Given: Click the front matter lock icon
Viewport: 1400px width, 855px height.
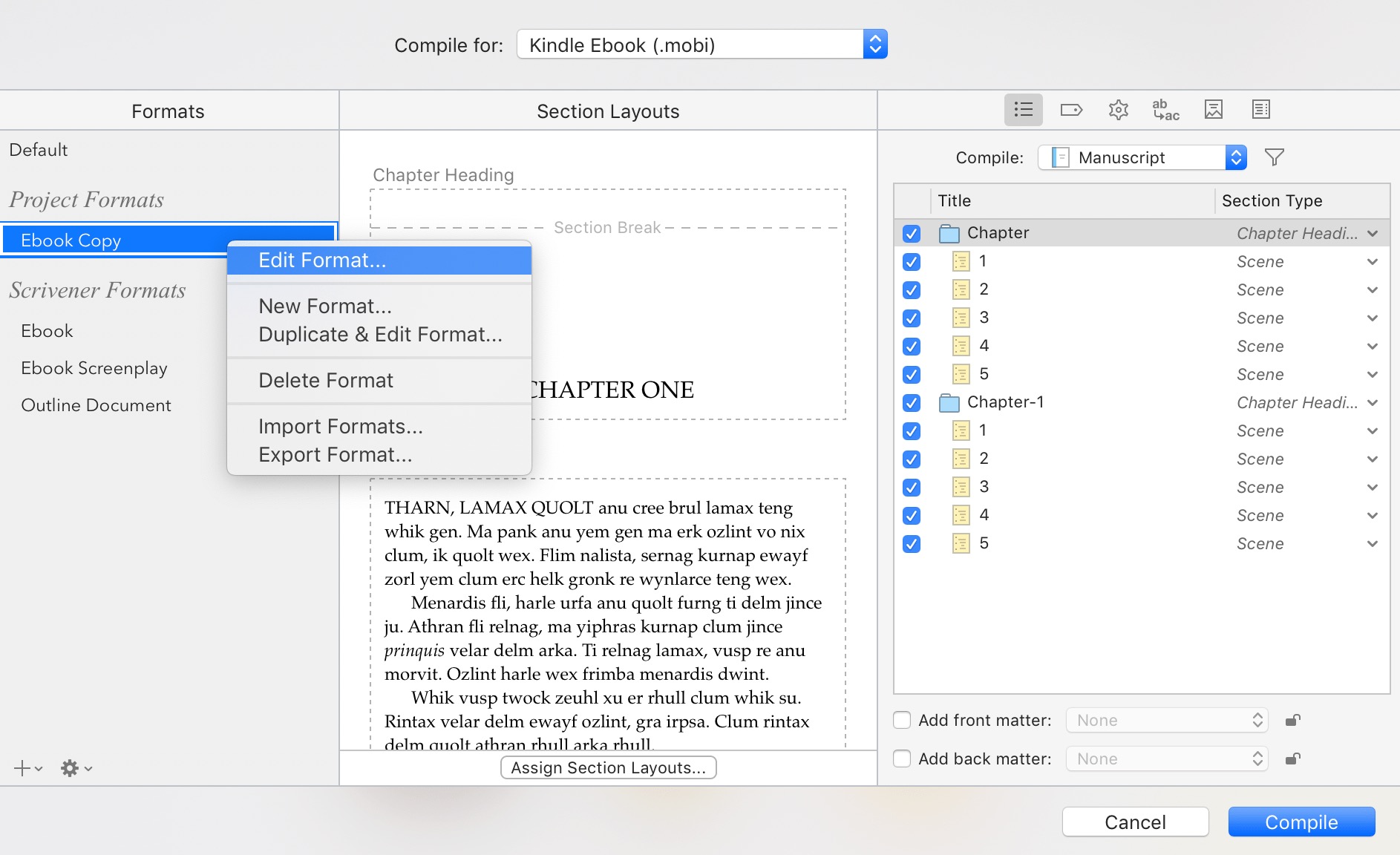Looking at the screenshot, I should [x=1292, y=720].
